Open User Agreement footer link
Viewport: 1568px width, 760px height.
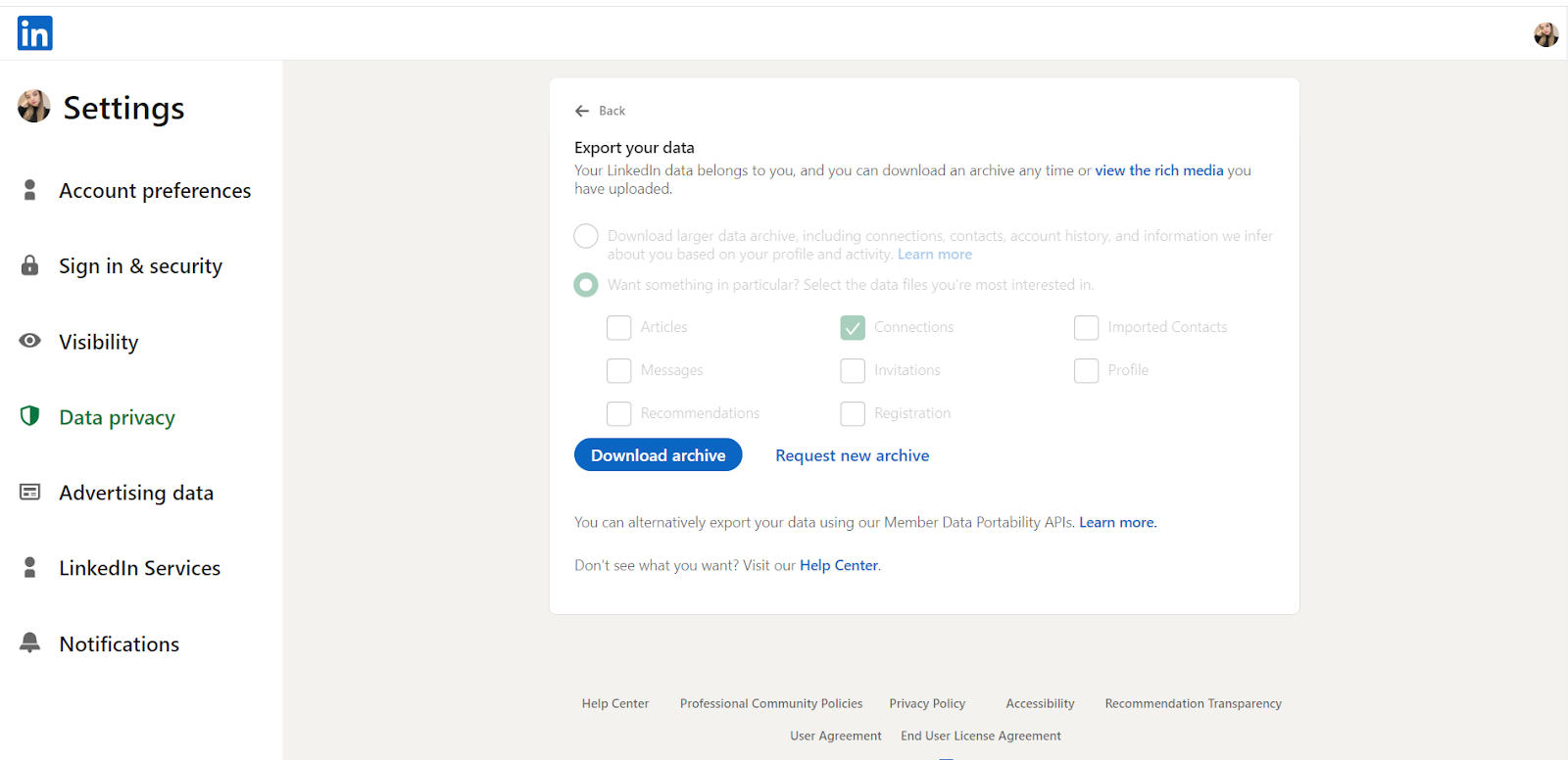836,736
